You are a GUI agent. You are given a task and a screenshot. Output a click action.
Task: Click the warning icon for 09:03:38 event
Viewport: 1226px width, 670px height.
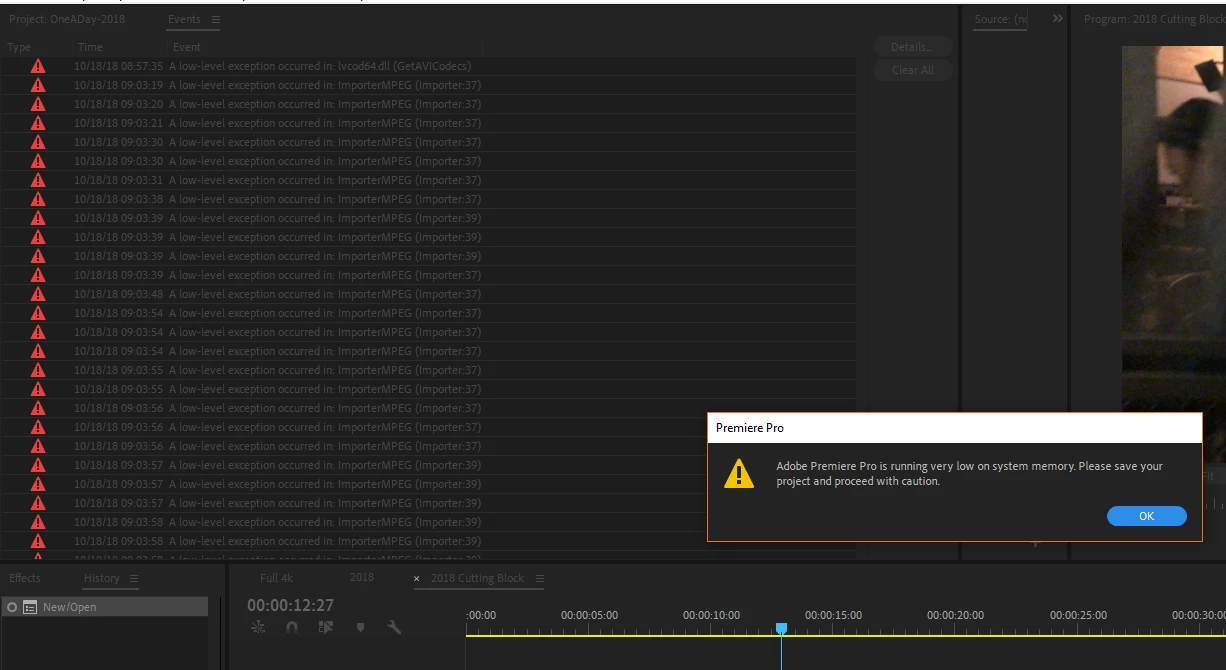(38, 199)
